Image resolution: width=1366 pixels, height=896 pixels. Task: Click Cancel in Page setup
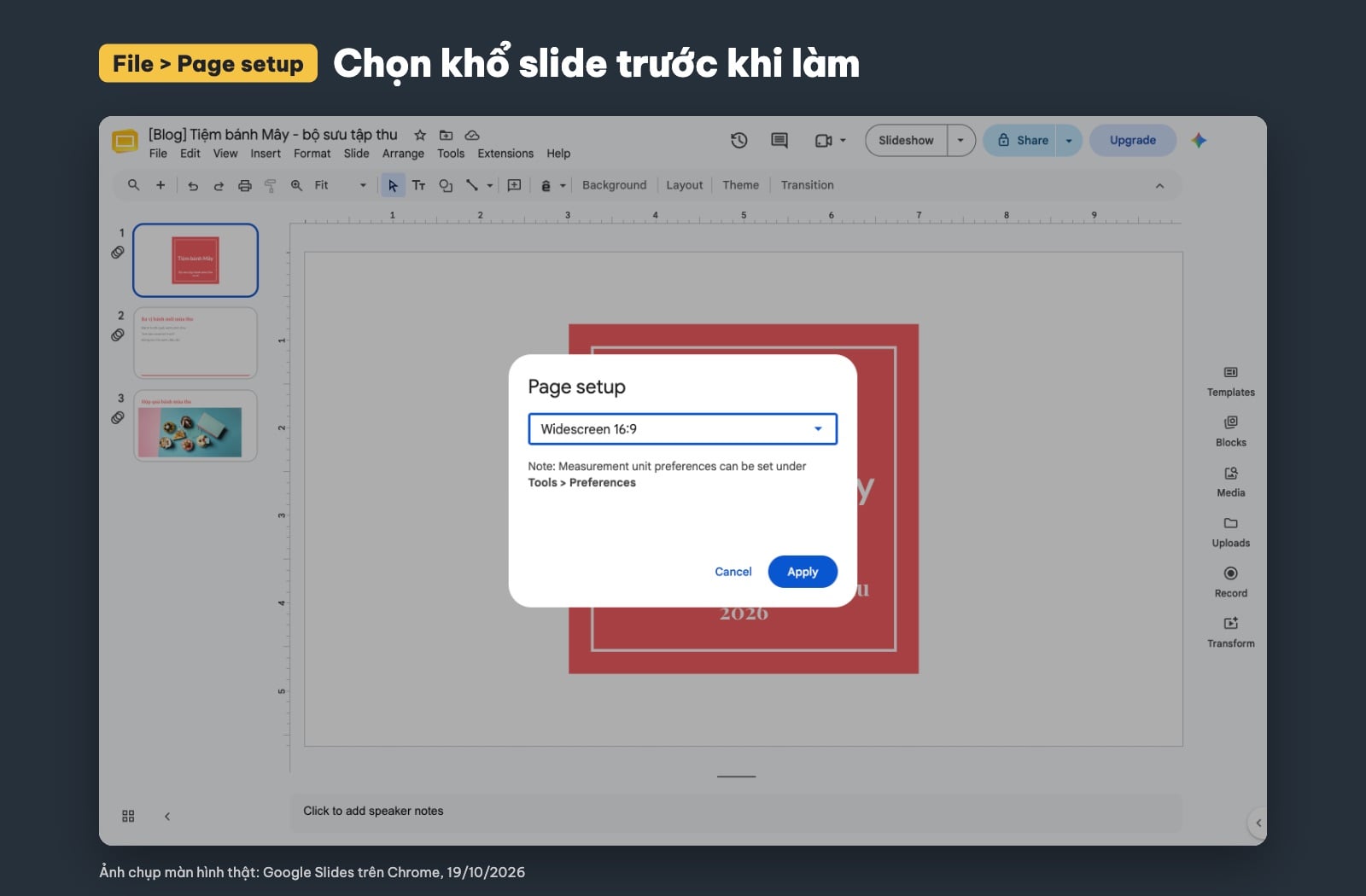733,572
